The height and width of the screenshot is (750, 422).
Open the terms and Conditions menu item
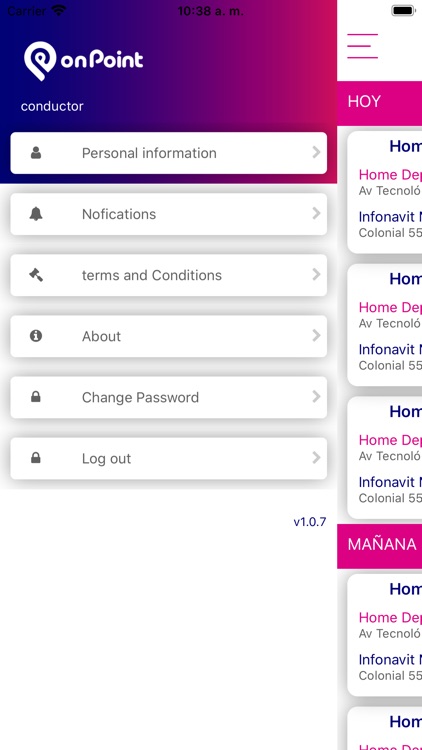pos(168,275)
